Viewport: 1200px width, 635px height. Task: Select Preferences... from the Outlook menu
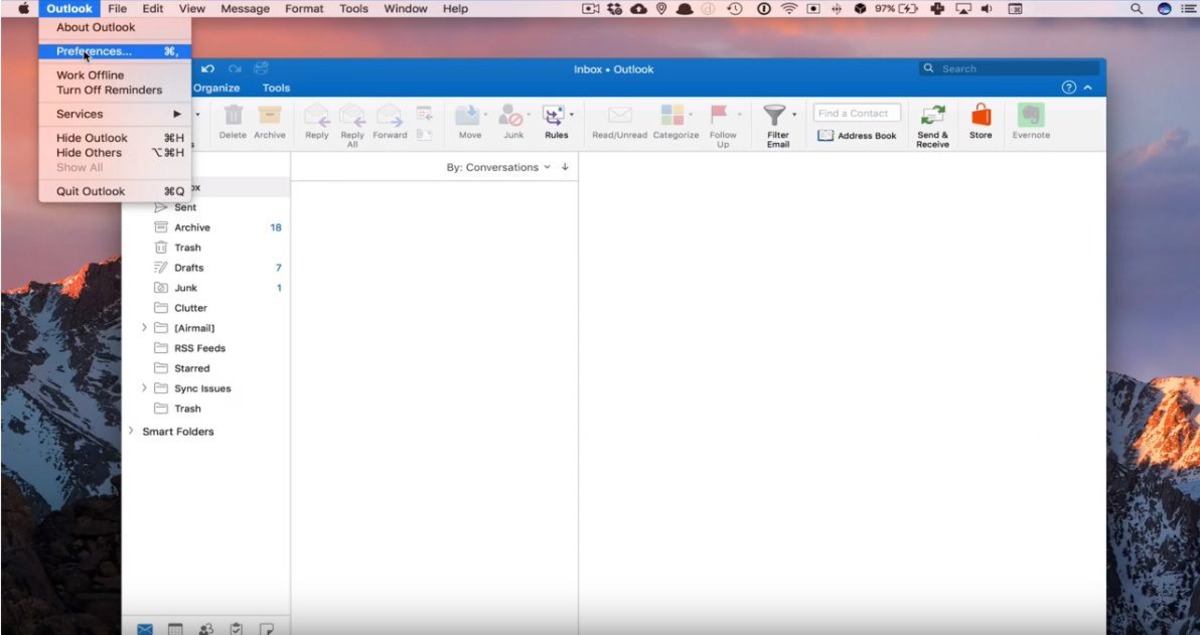point(94,51)
